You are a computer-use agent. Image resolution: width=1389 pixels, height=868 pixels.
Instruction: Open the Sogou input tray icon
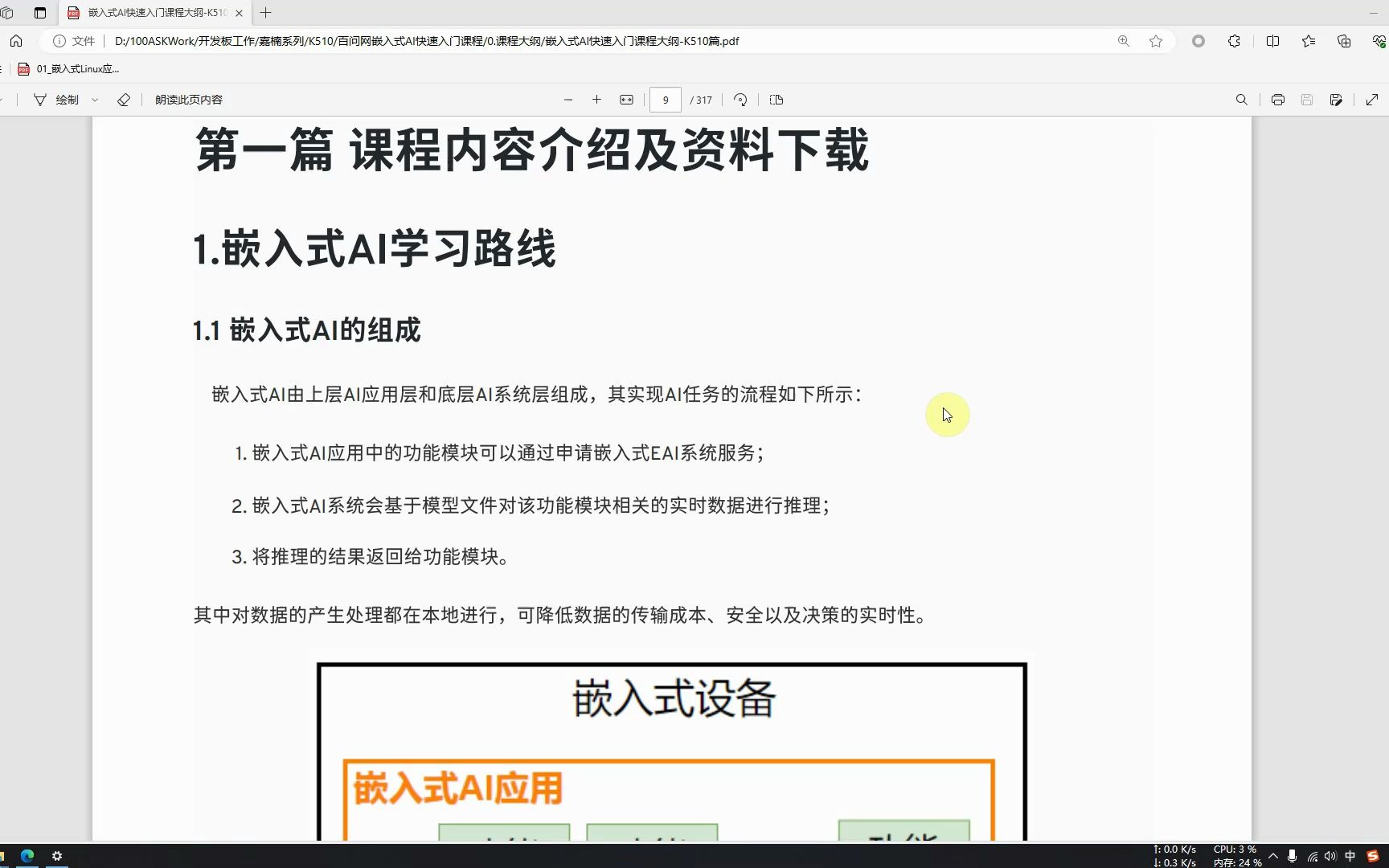click(1373, 856)
